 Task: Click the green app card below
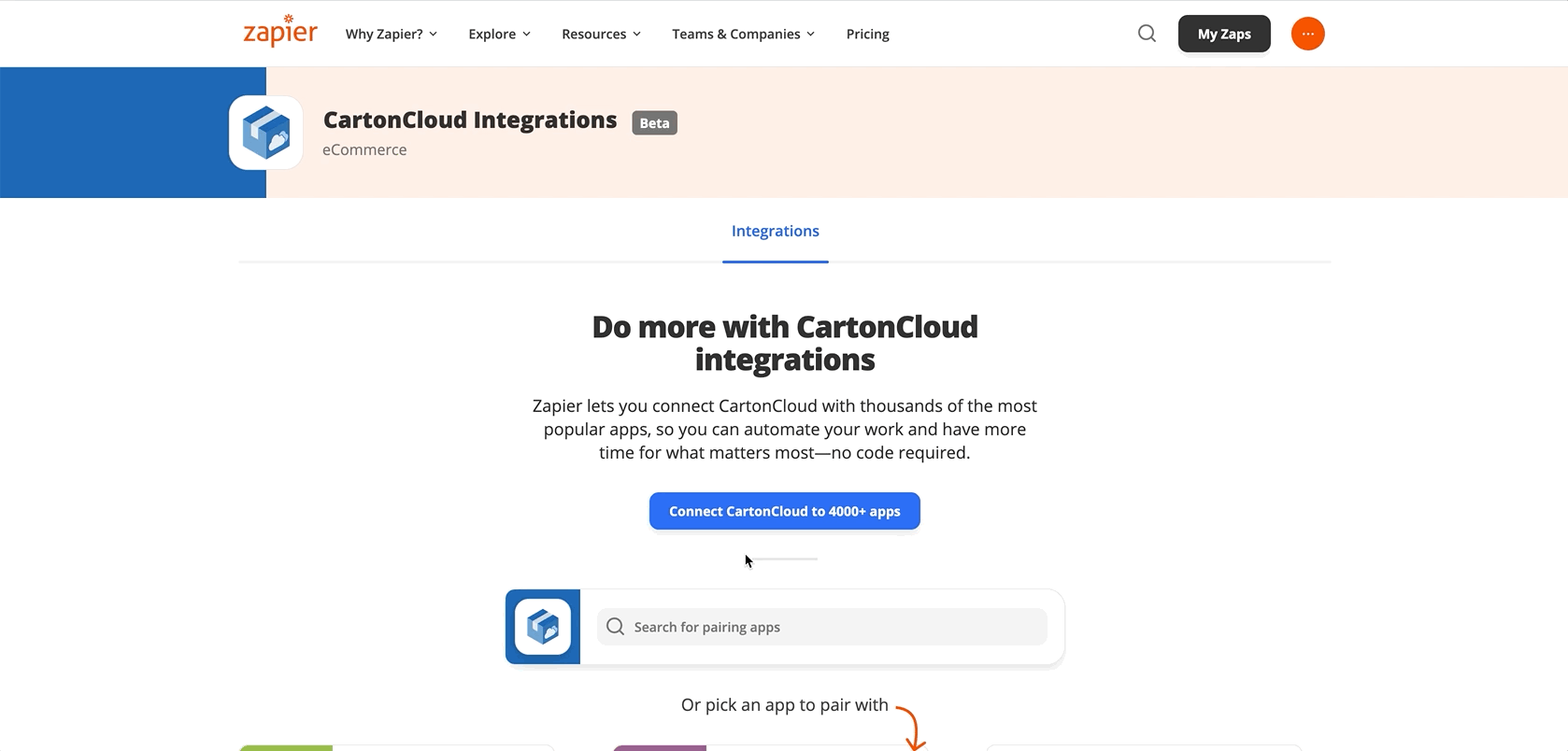point(397,747)
